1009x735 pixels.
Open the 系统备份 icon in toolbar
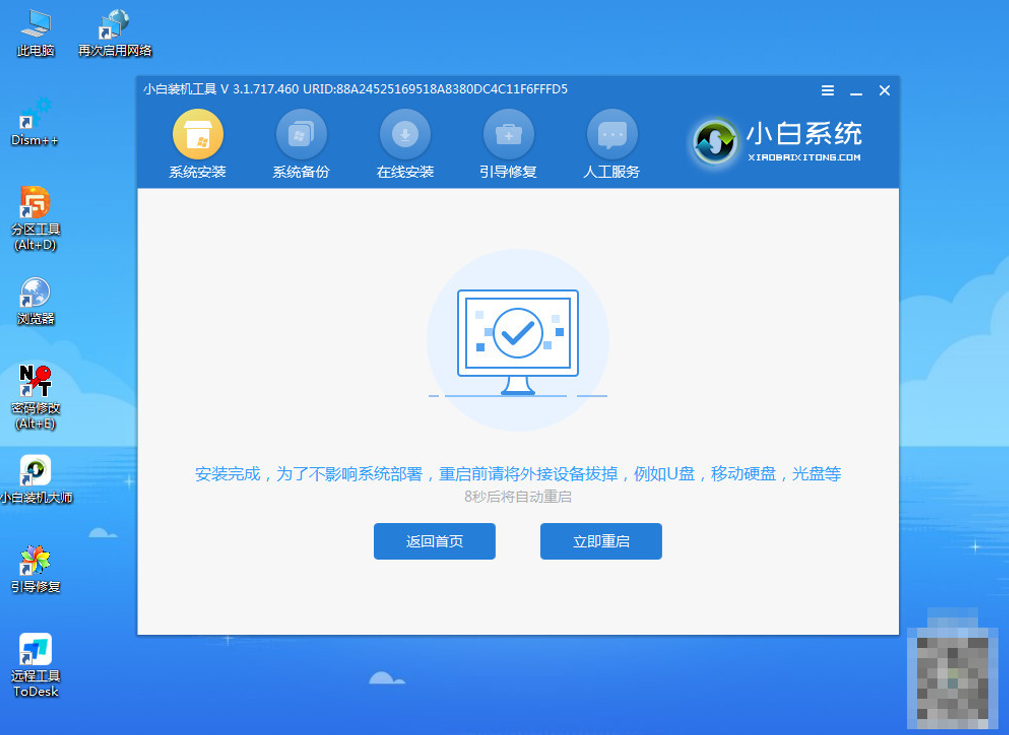[301, 134]
